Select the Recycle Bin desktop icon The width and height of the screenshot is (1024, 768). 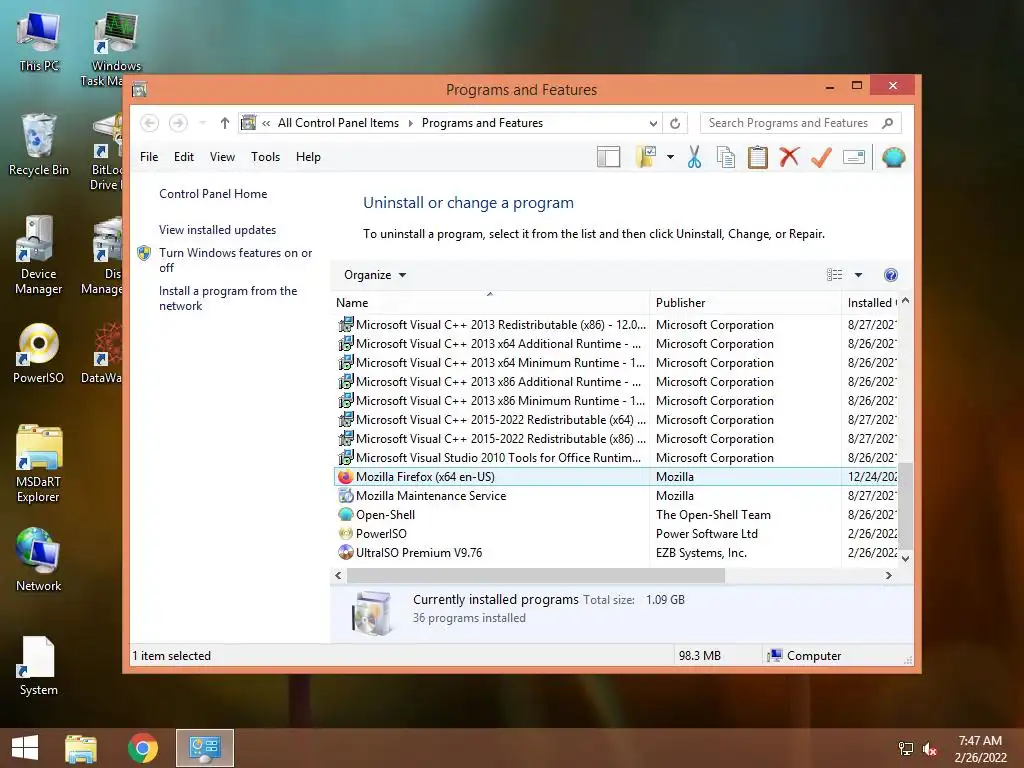[x=39, y=144]
